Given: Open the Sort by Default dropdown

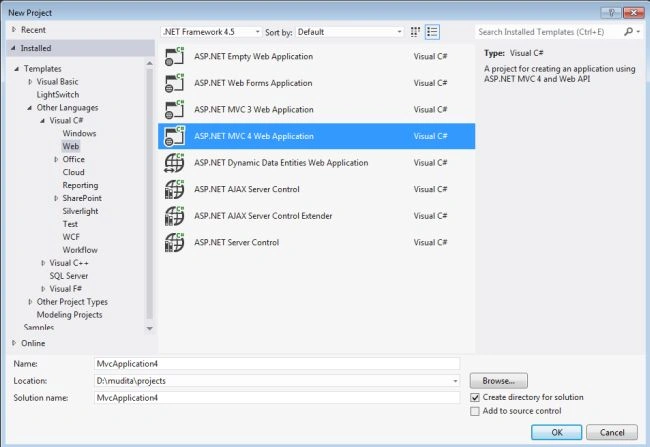Looking at the screenshot, I should (x=349, y=32).
